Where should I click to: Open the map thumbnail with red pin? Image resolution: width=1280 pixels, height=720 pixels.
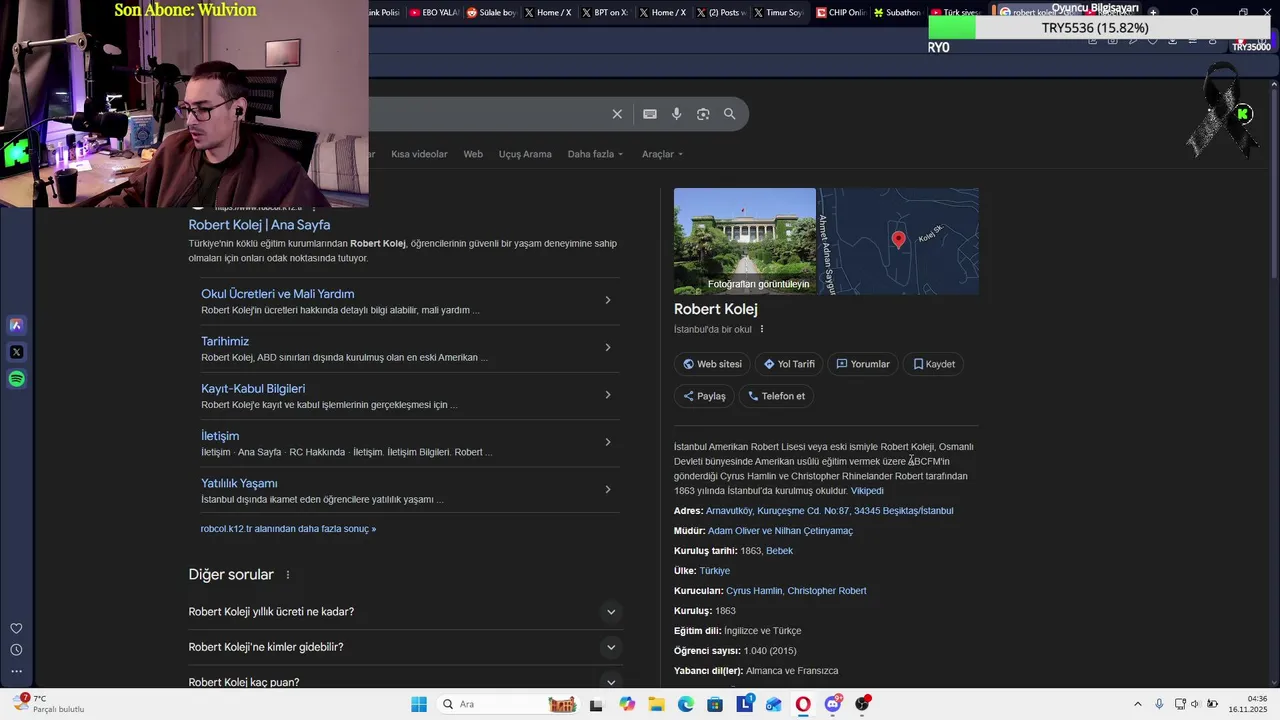click(x=898, y=241)
